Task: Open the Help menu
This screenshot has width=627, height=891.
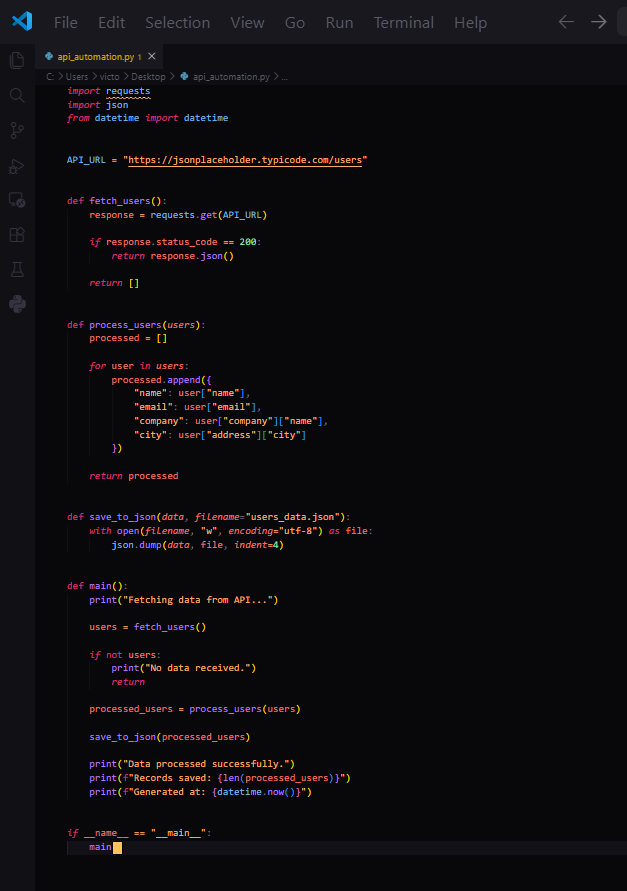Action: point(470,23)
